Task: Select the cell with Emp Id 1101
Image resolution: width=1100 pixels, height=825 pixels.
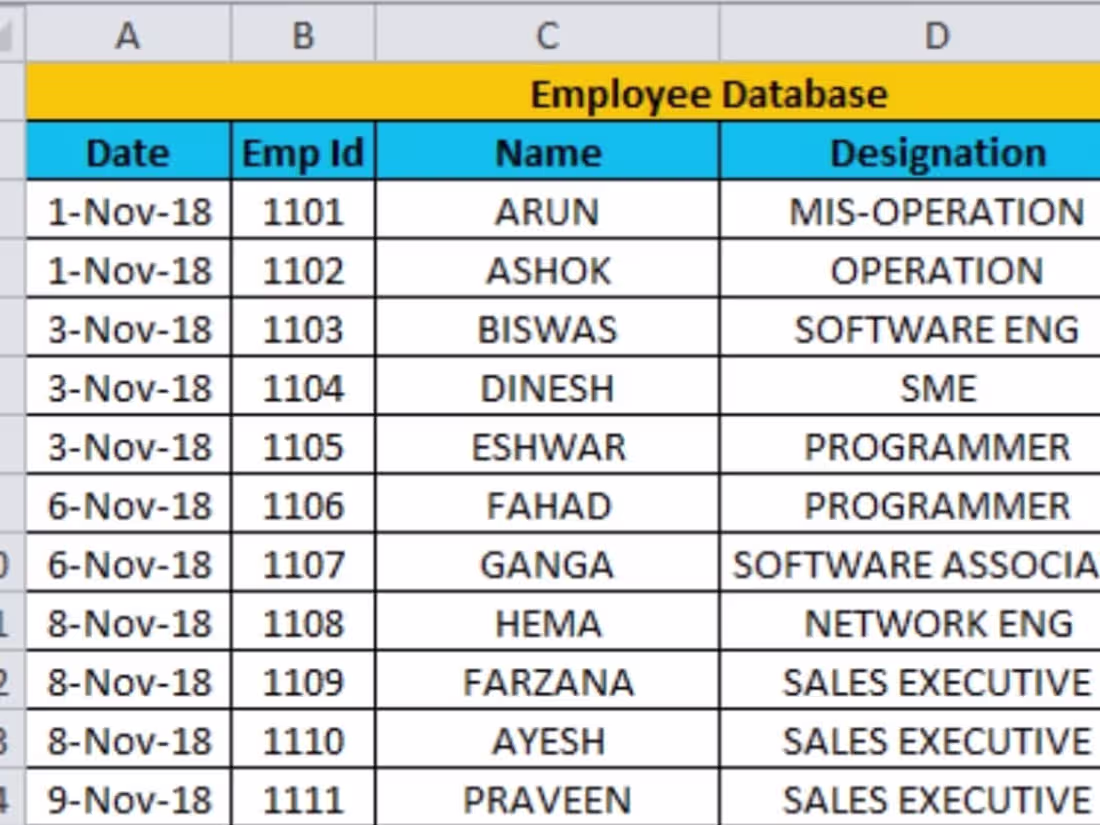Action: pyautogui.click(x=301, y=211)
